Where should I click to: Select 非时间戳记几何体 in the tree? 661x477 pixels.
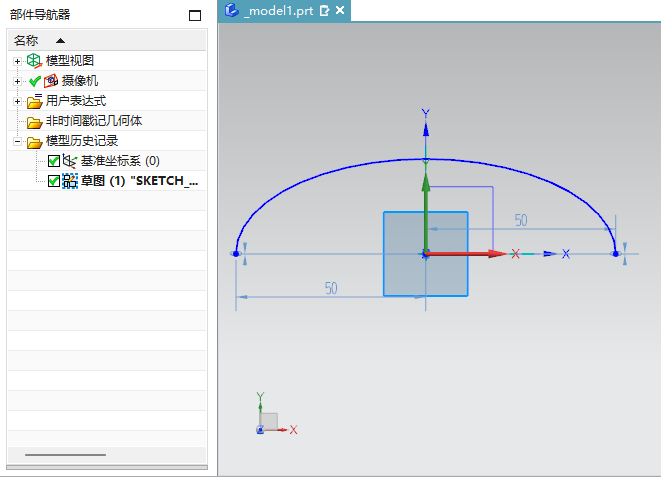(x=94, y=121)
